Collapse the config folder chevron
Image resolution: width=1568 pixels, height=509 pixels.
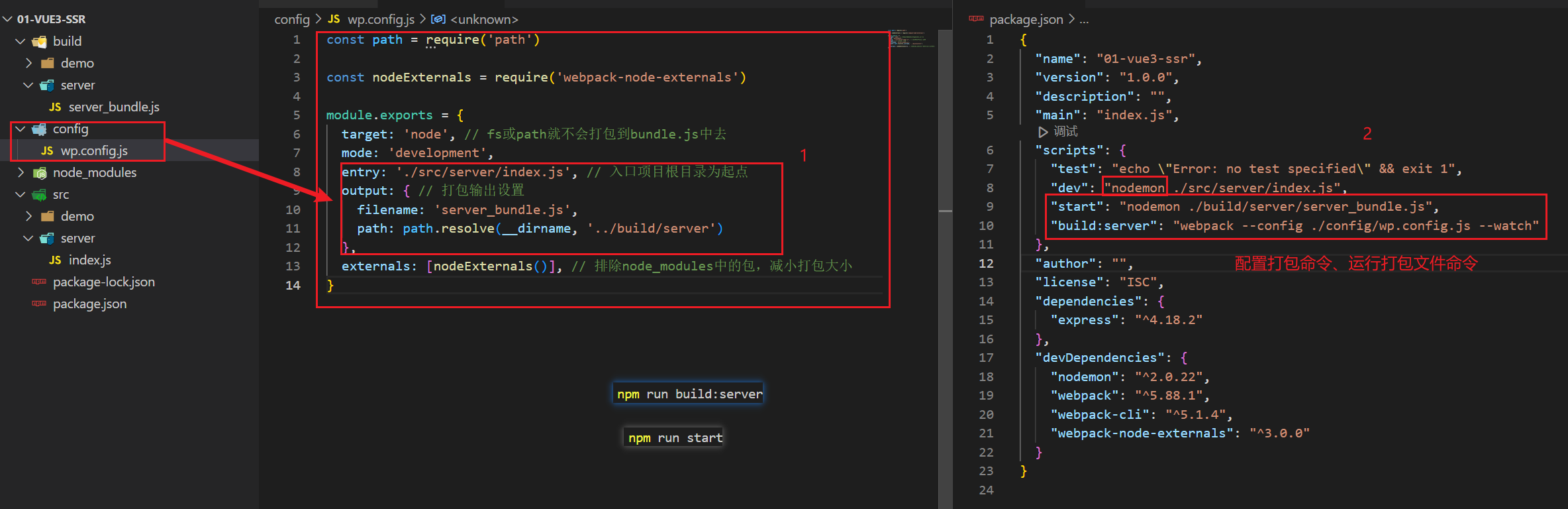21,129
